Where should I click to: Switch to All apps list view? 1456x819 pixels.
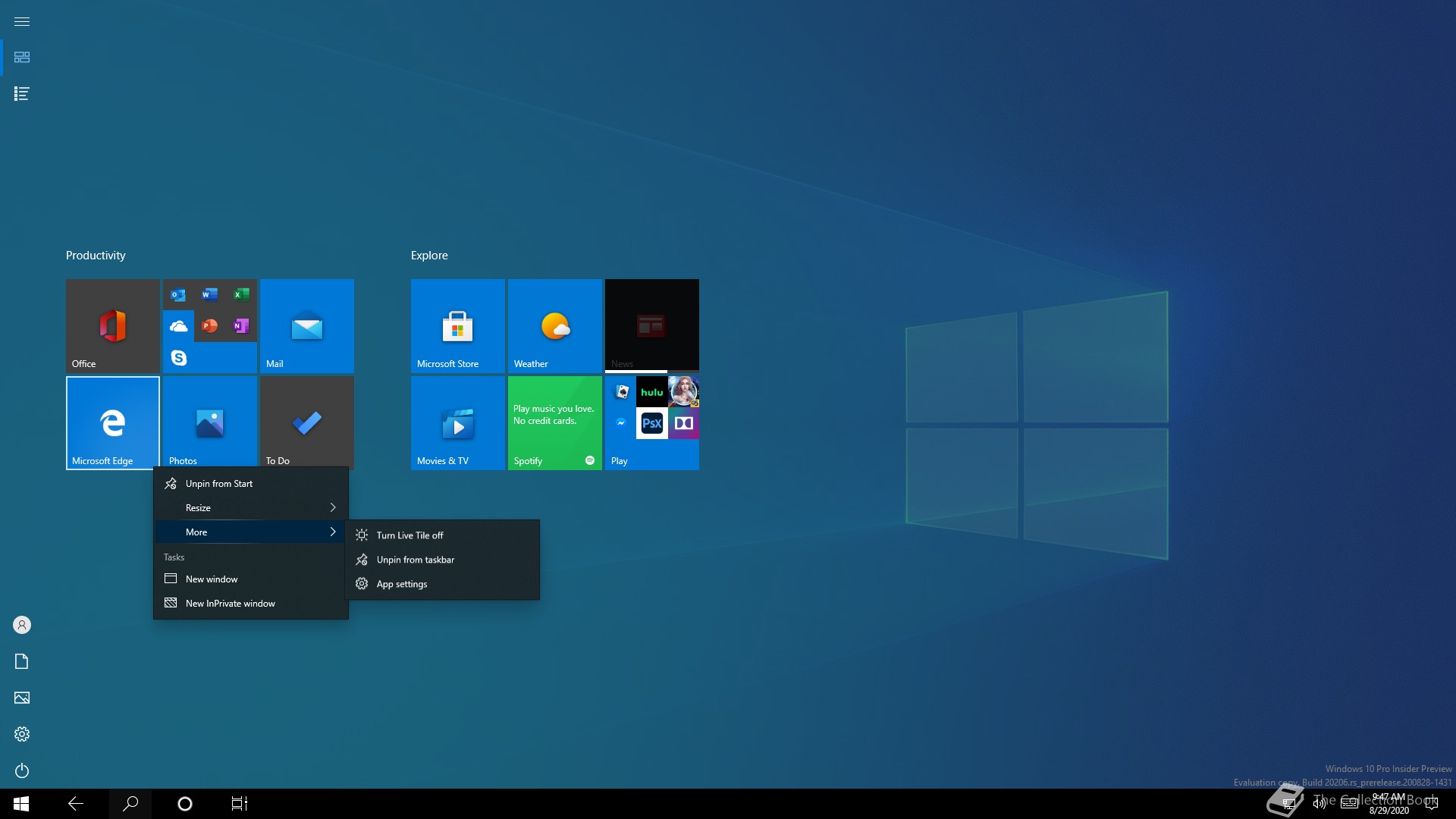point(21,94)
